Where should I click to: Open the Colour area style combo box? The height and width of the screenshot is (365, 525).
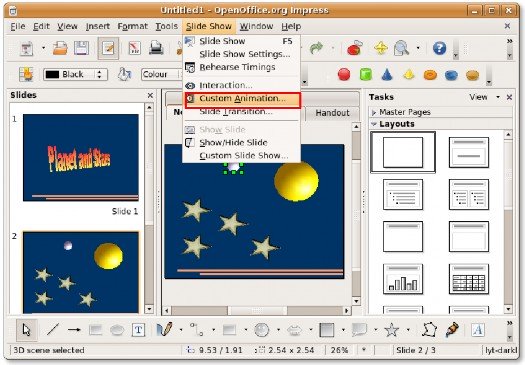coord(162,74)
